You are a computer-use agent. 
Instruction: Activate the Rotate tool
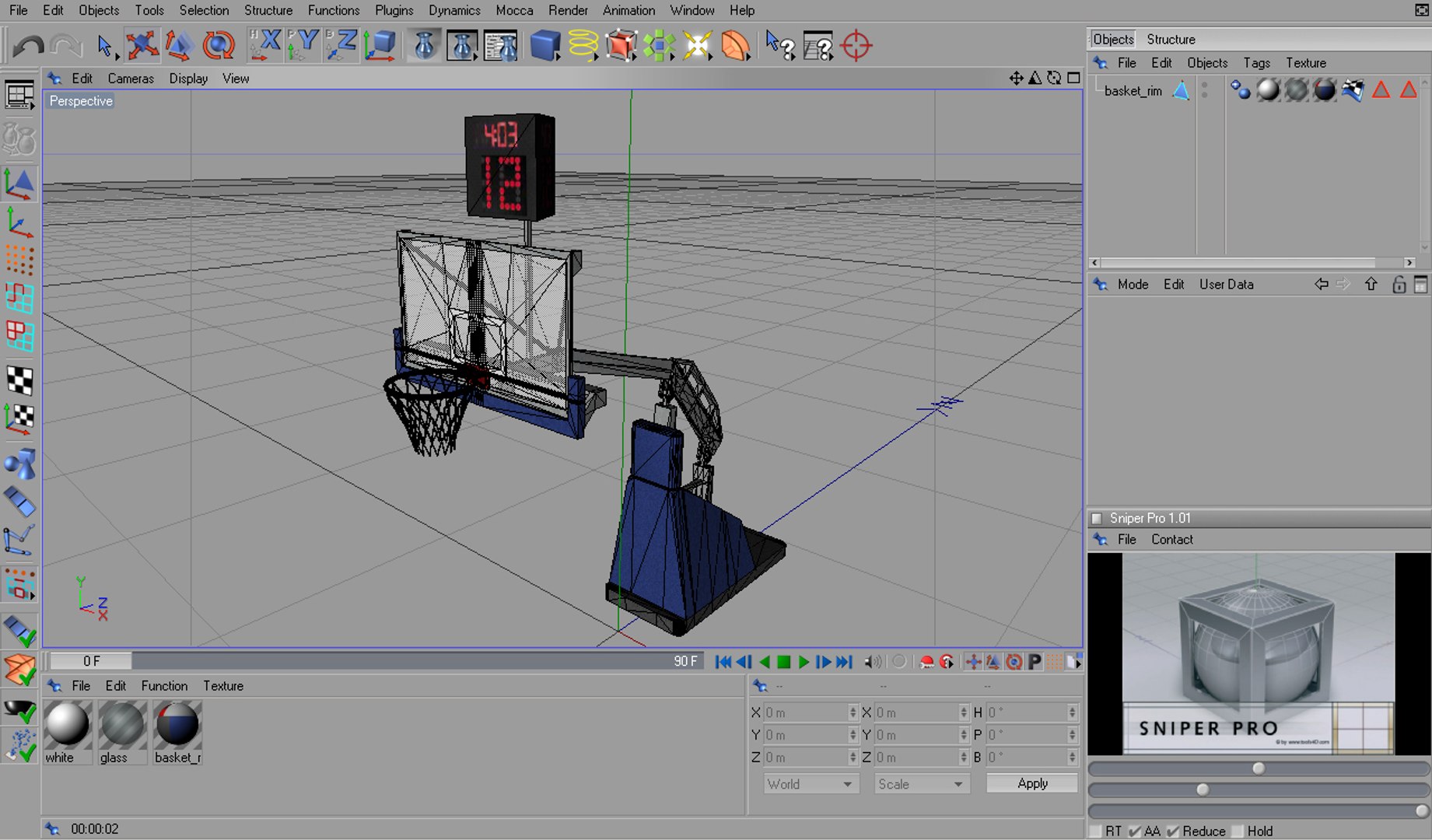(x=219, y=46)
